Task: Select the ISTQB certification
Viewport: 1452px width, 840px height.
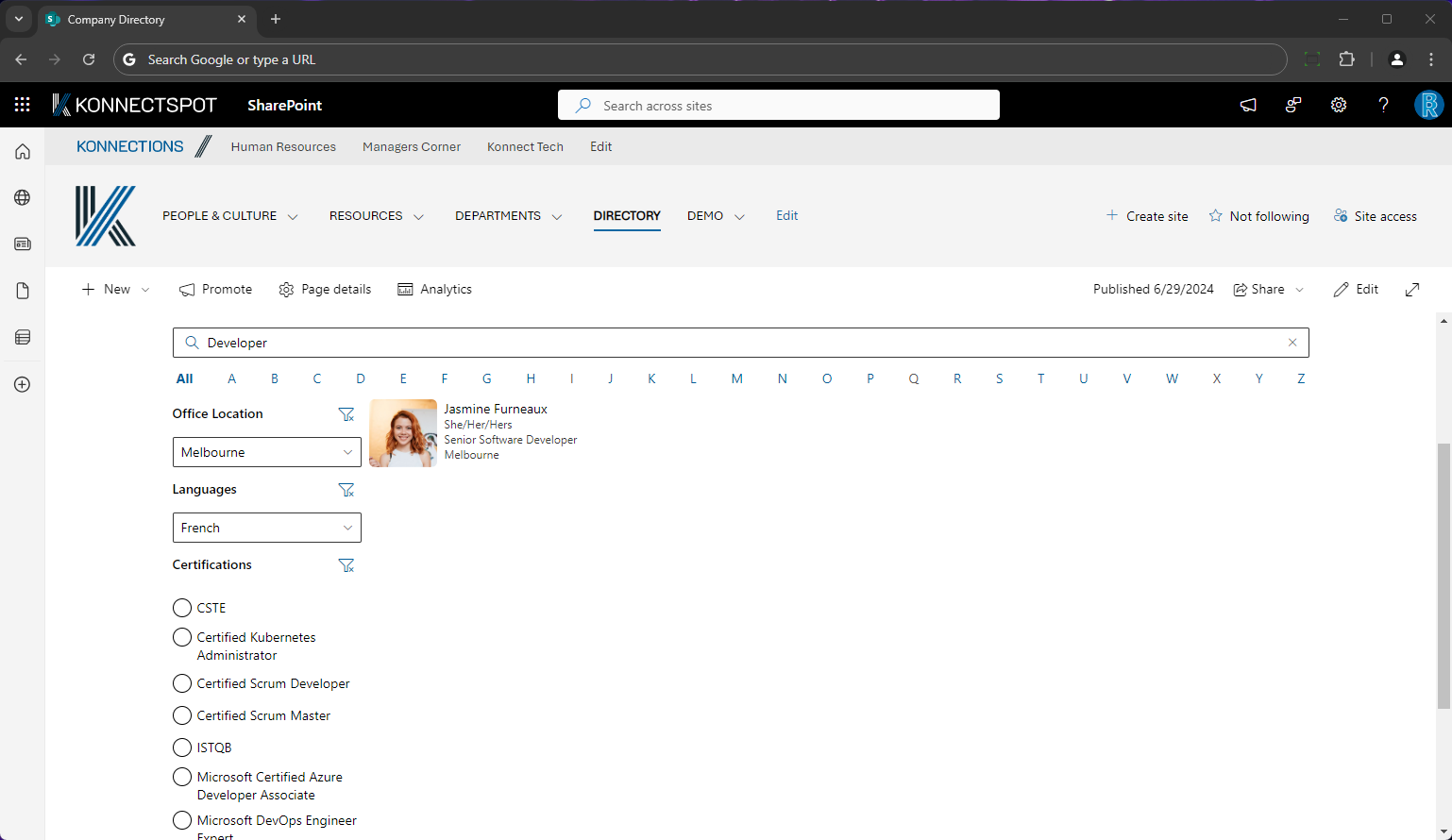Action: 182,748
